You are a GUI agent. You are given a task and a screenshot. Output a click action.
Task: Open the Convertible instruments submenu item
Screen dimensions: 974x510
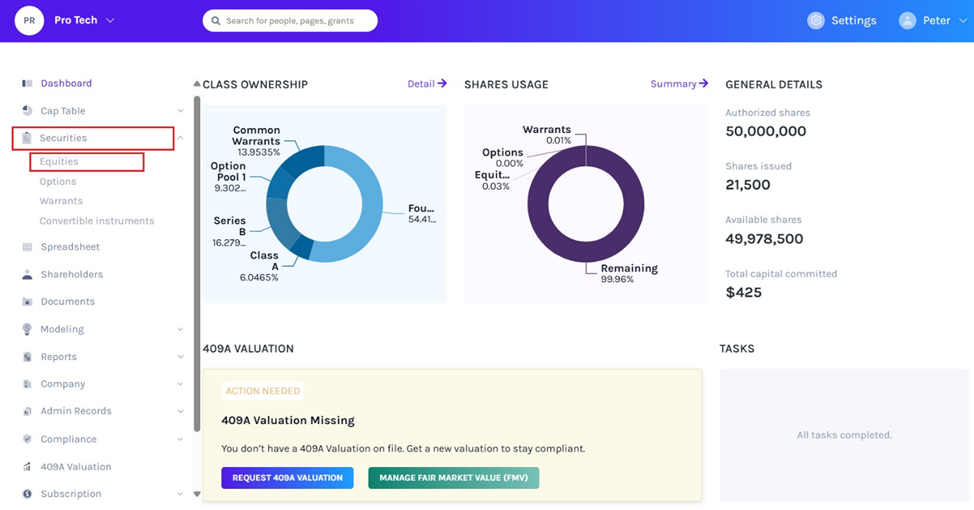[x=97, y=221]
